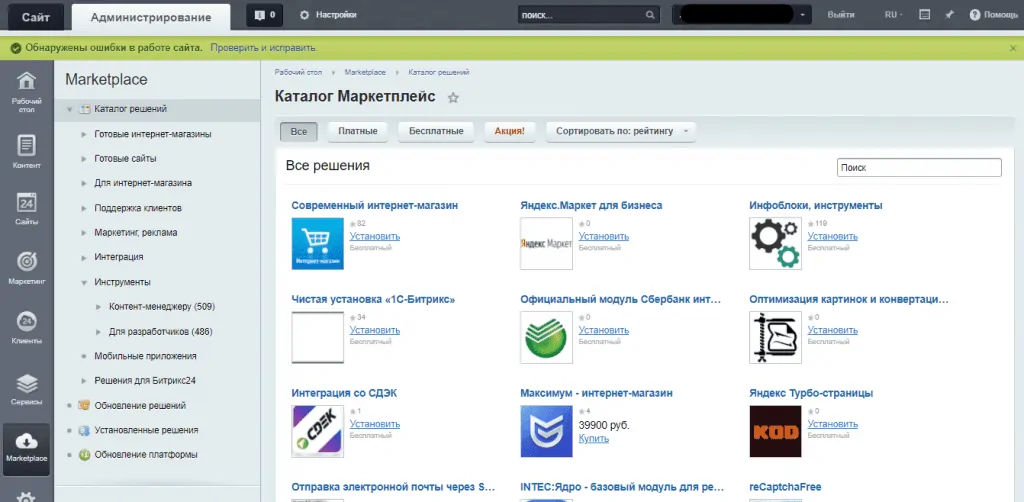Expand the Для интернет-магазина arrow
This screenshot has width=1024, height=502.
84,183
